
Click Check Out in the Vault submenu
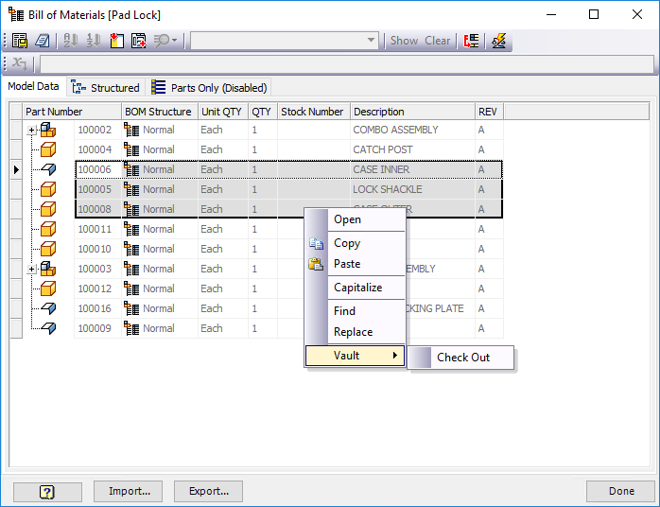[461, 357]
